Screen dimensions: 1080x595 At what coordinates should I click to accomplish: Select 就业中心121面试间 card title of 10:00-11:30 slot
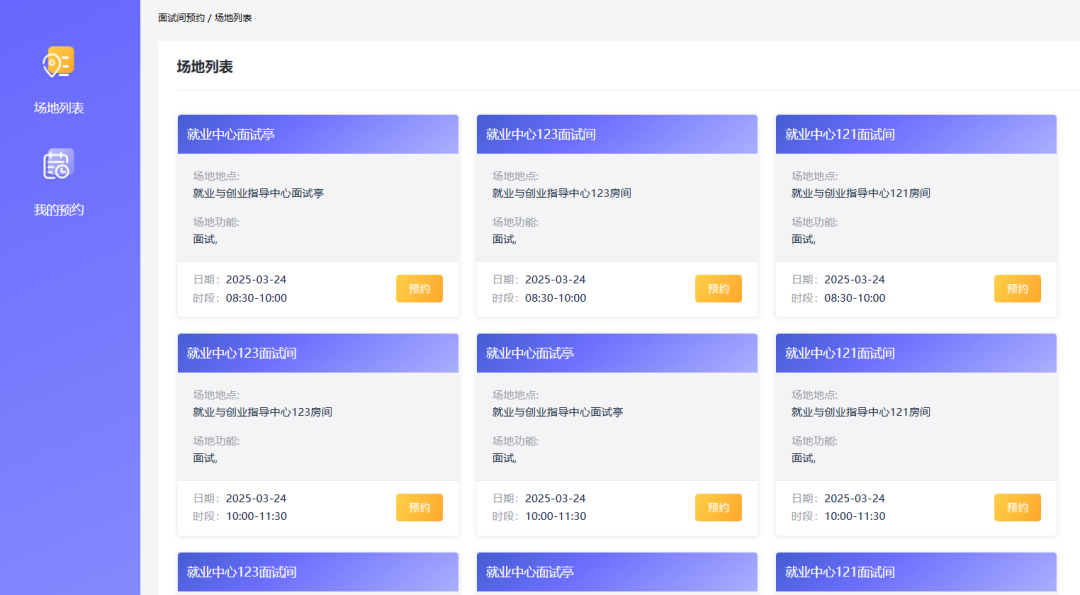(840, 353)
